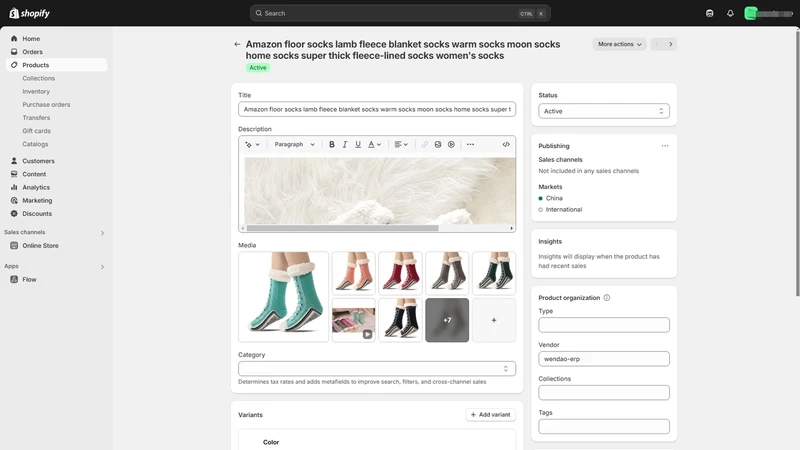Go back with the arrow beside product title
800x450 pixels.
tap(237, 44)
